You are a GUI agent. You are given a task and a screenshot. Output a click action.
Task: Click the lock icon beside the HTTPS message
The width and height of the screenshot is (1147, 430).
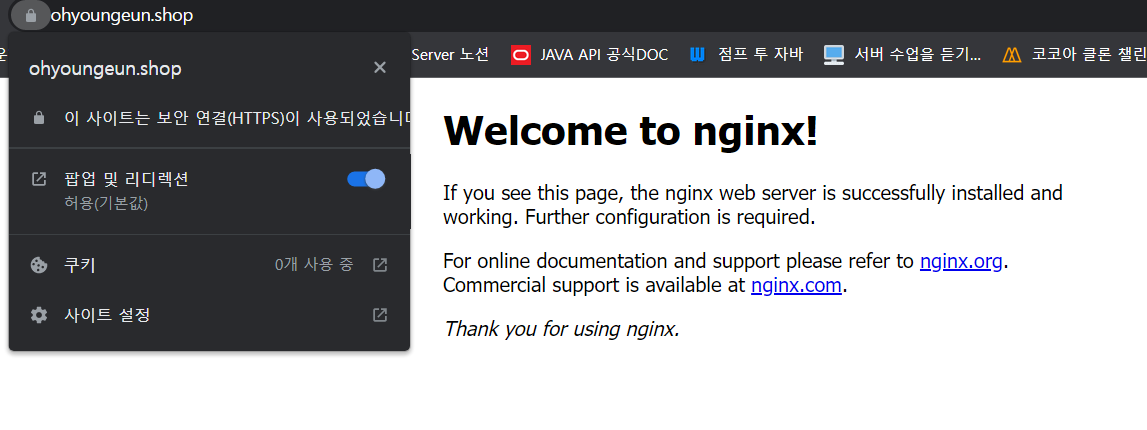[39, 118]
